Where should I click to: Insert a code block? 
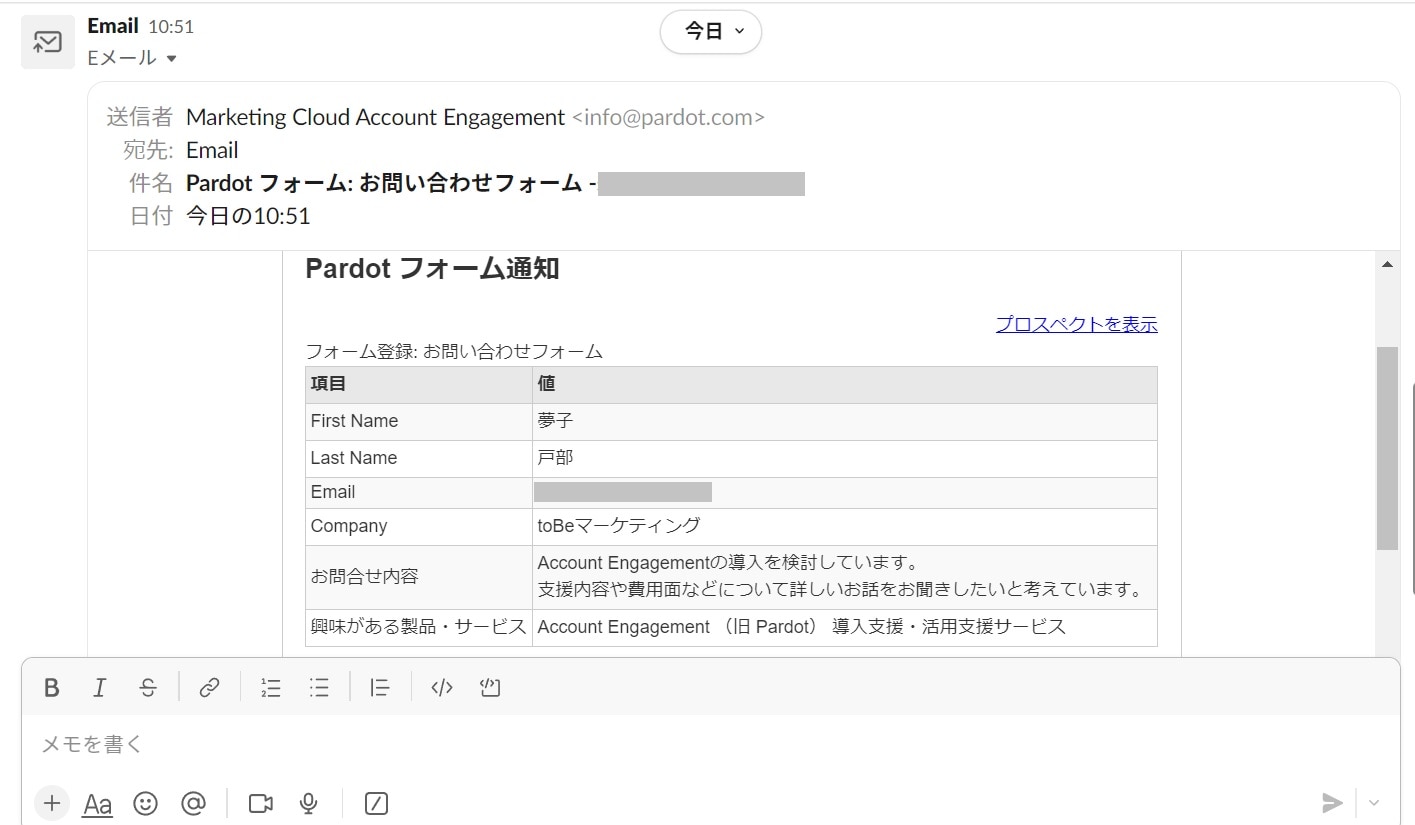[490, 688]
